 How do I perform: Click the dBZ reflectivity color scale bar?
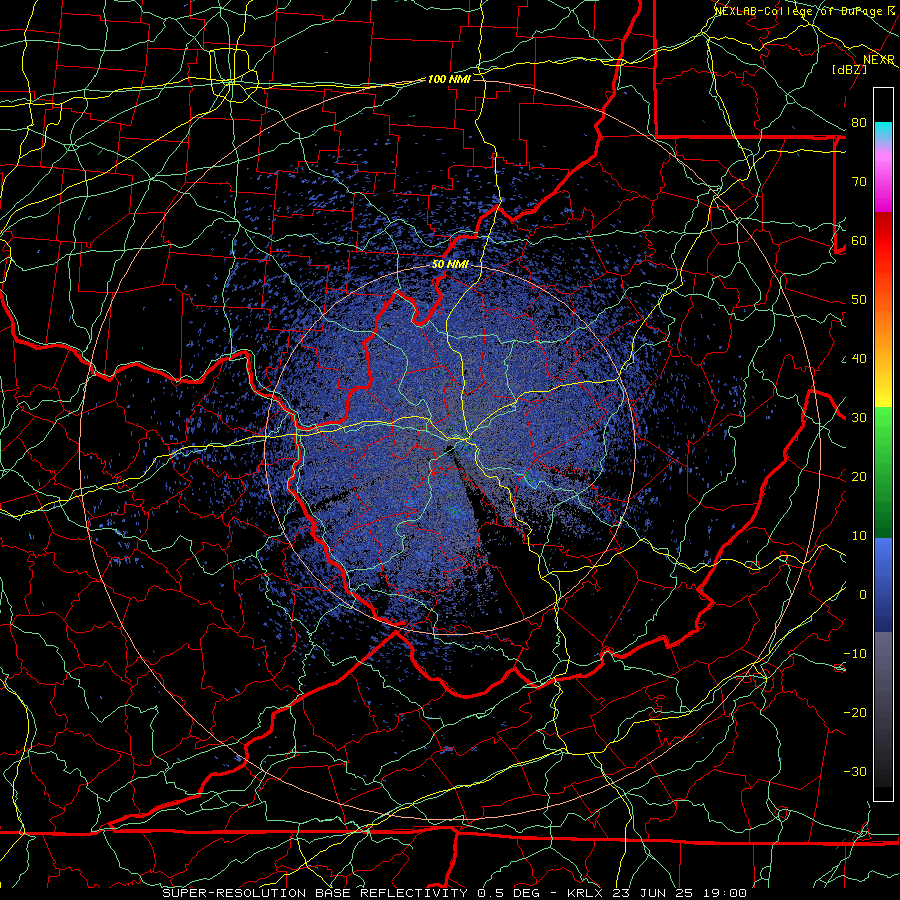883,444
